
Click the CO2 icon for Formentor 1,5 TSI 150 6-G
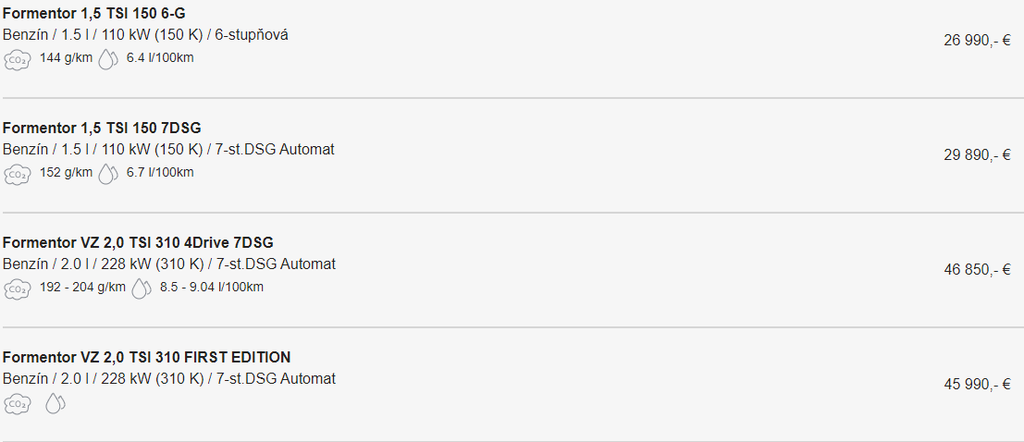click(16, 59)
